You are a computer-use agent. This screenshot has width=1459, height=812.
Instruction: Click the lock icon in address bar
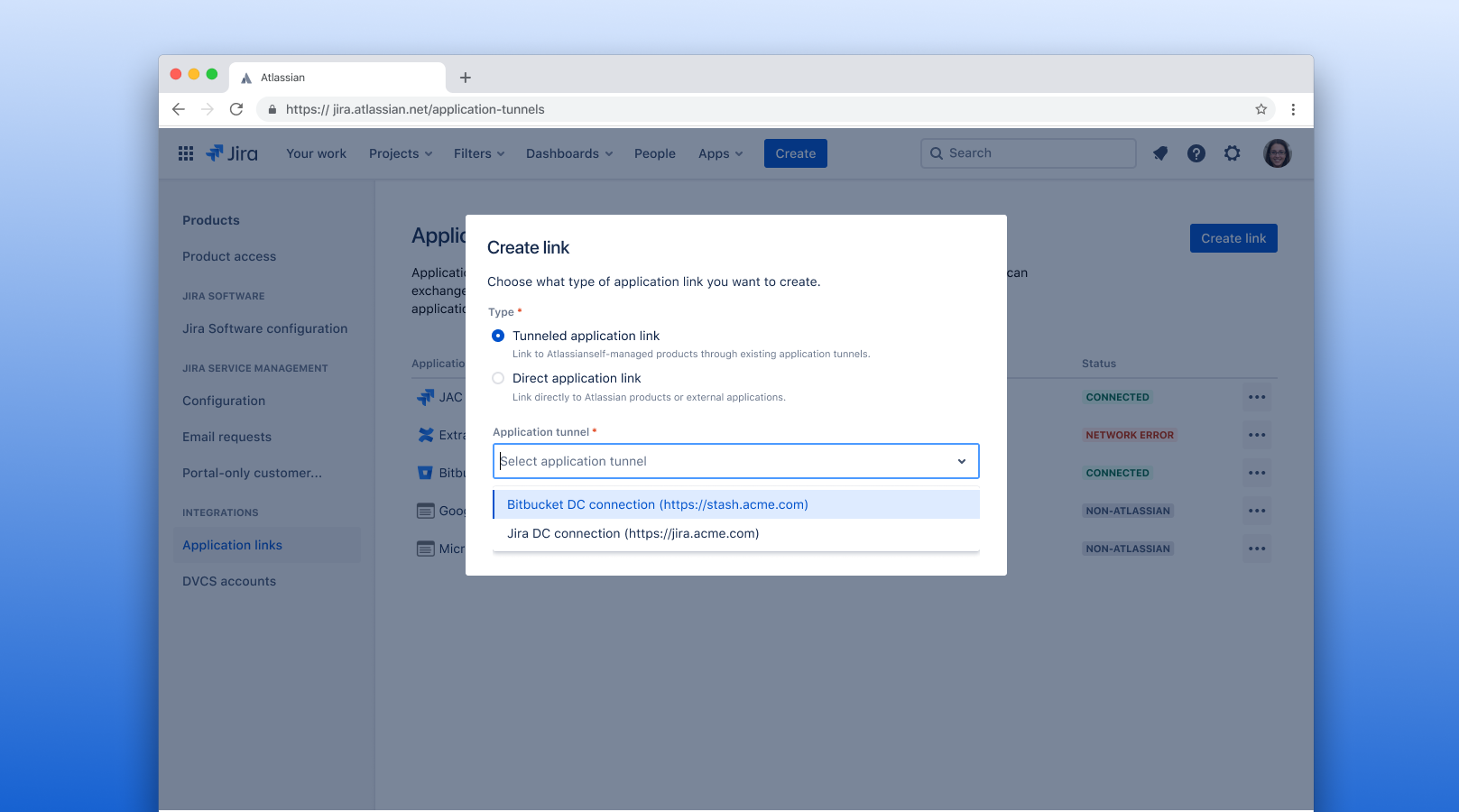[272, 109]
